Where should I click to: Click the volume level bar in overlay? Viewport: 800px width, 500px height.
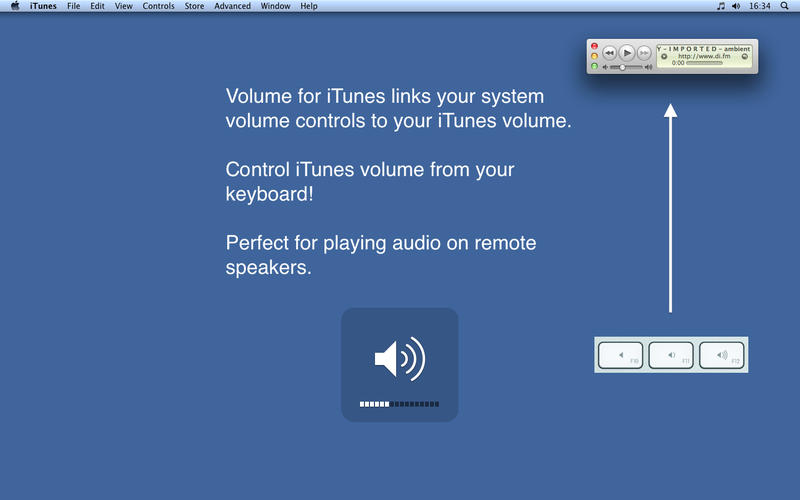(399, 404)
